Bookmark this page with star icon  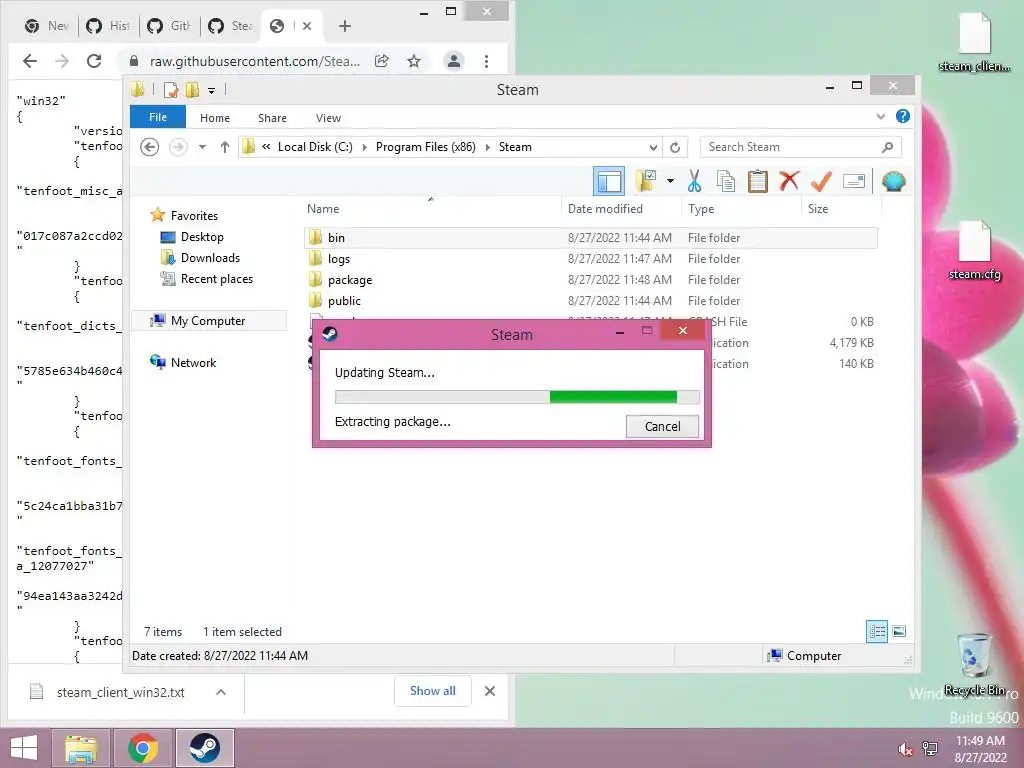point(413,61)
